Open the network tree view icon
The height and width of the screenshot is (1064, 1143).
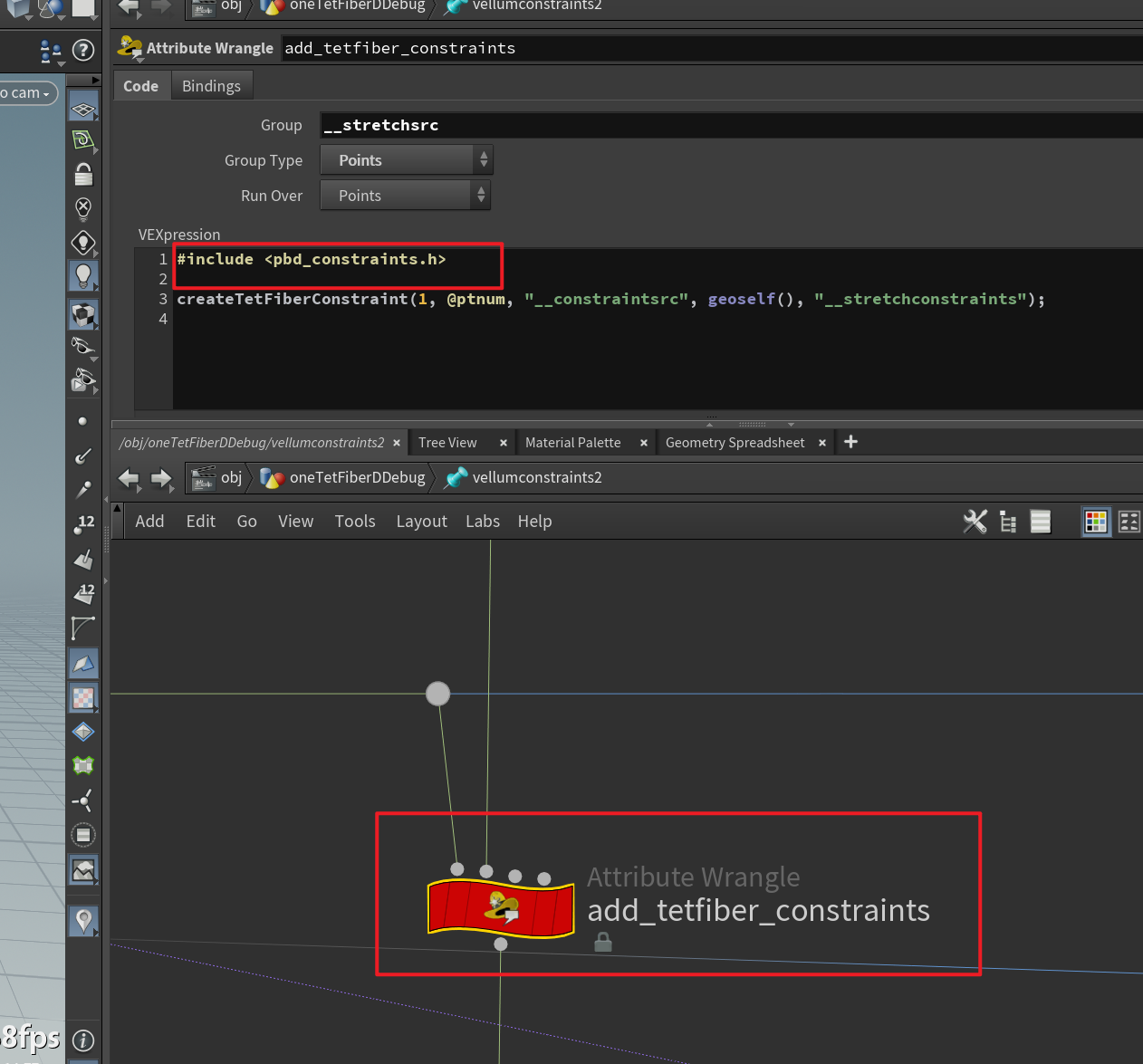(x=1008, y=522)
